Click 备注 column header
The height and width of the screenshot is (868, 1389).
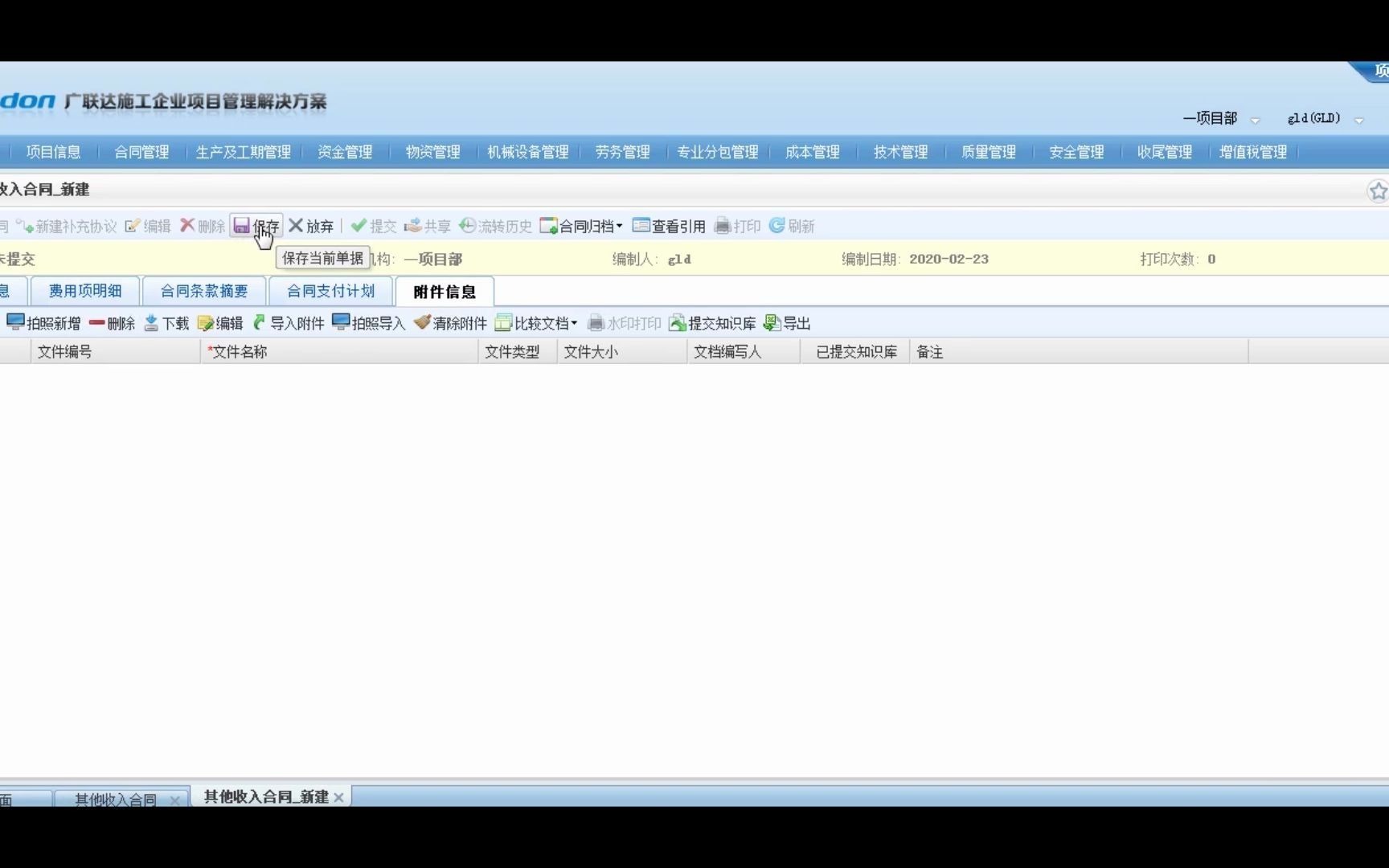(1079, 352)
